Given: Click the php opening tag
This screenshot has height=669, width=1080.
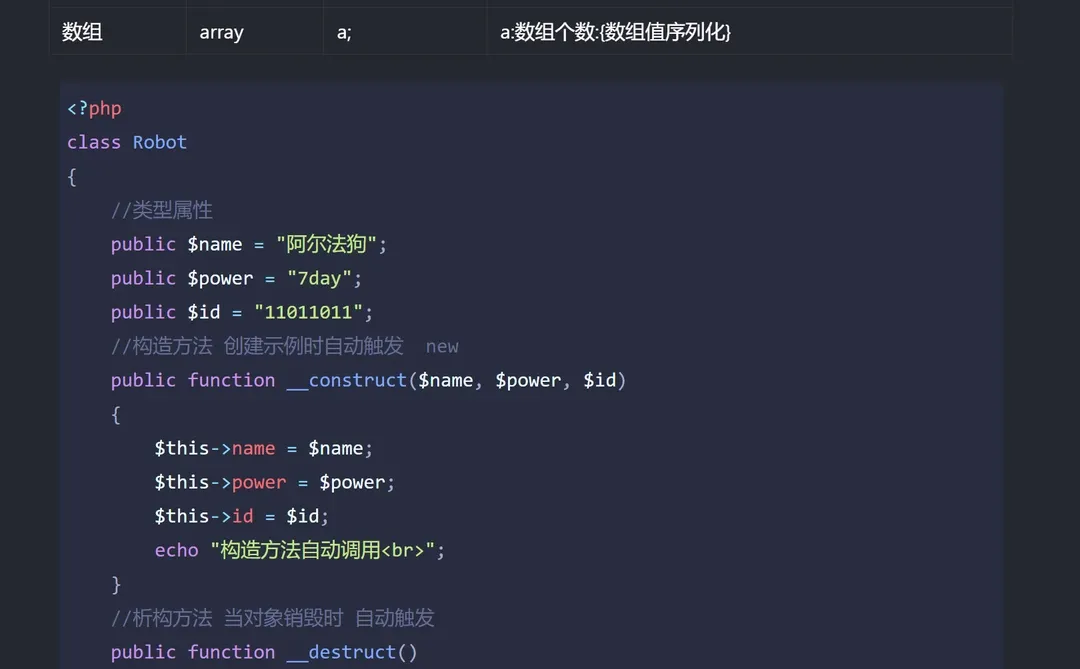Looking at the screenshot, I should tap(93, 108).
